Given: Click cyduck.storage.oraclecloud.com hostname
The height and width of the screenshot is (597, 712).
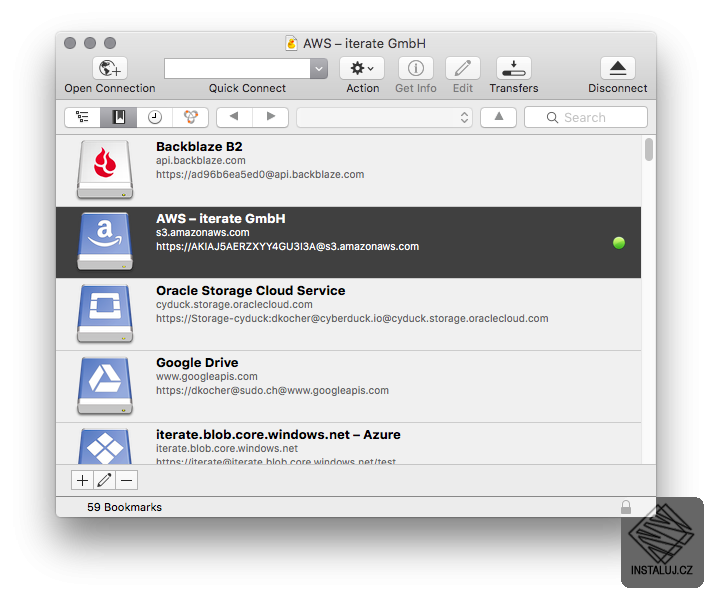Looking at the screenshot, I should point(234,304).
